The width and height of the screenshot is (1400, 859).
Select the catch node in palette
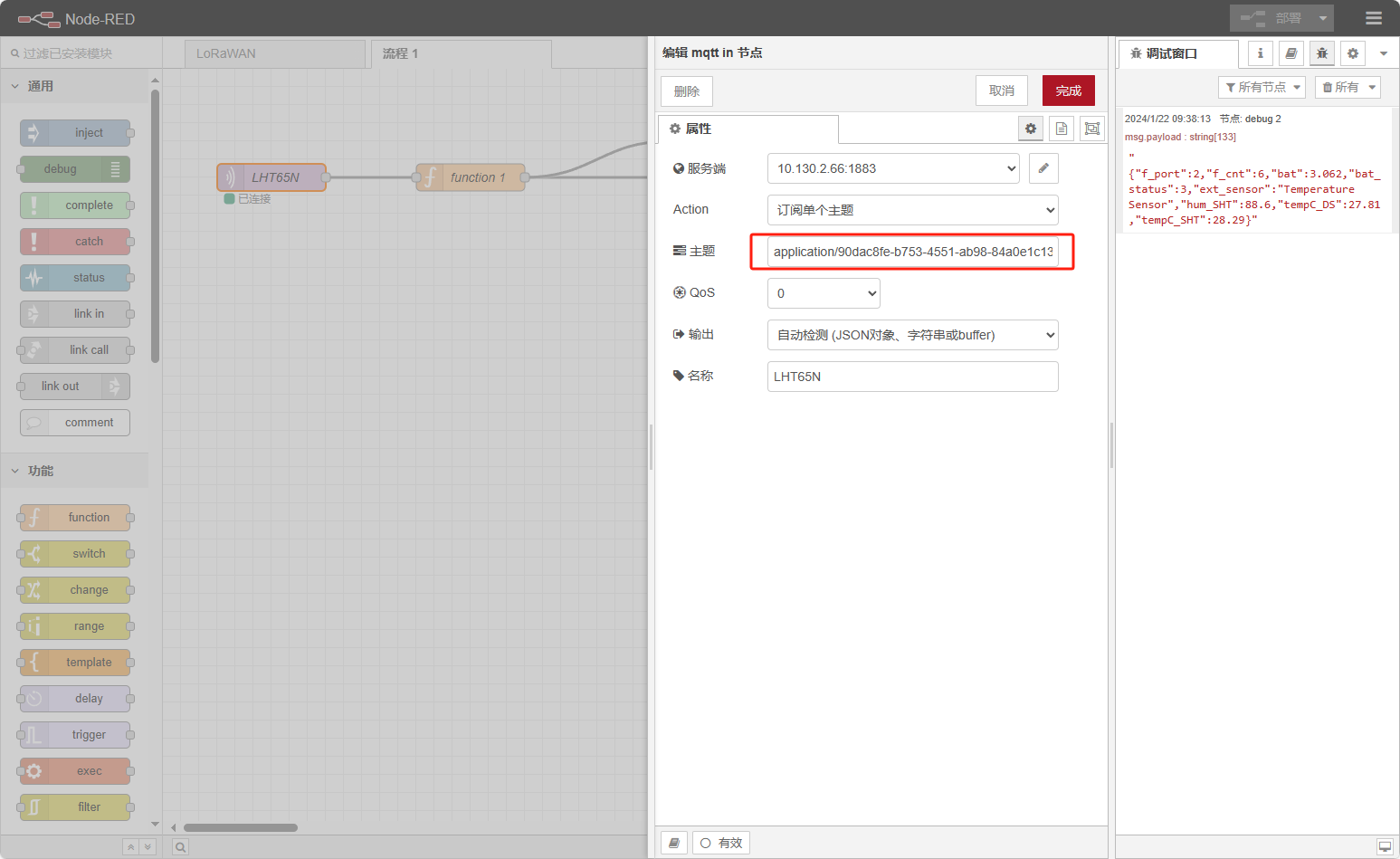(x=75, y=242)
